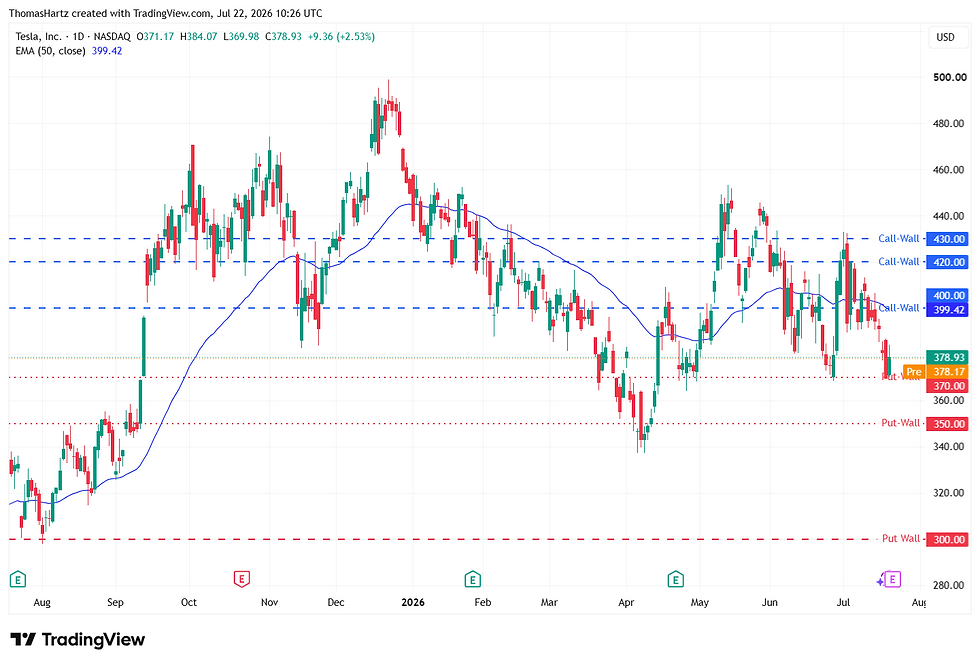Click the 440.00 price axis label

tap(949, 216)
